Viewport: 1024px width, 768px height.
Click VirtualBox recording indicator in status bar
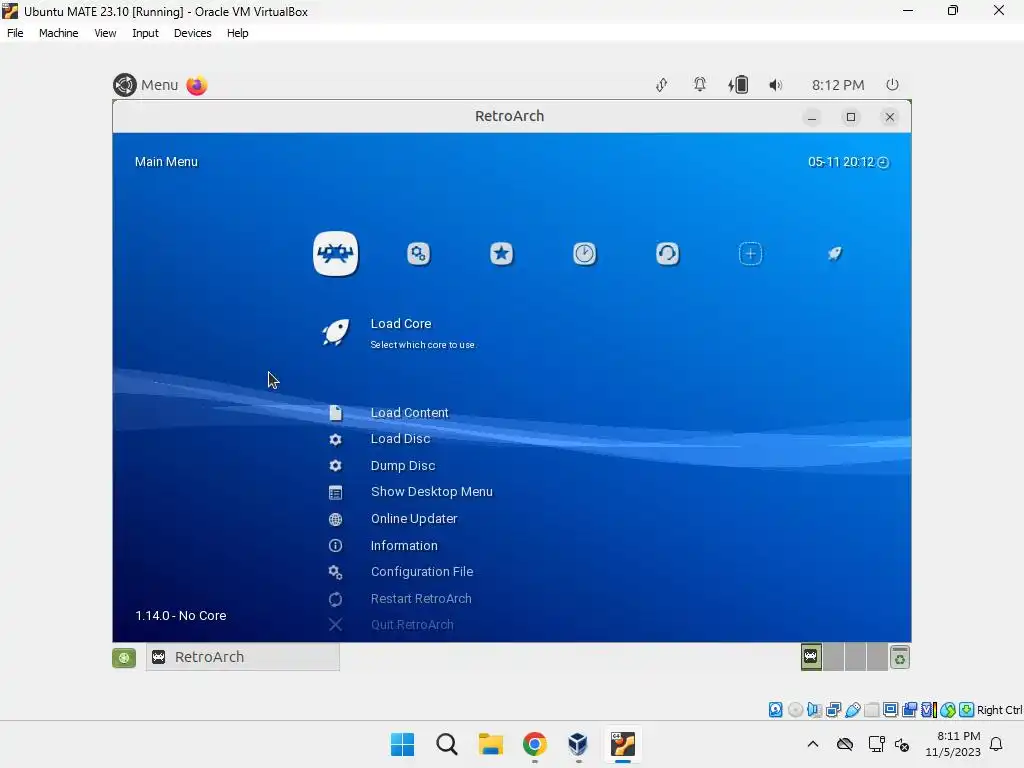pos(909,710)
